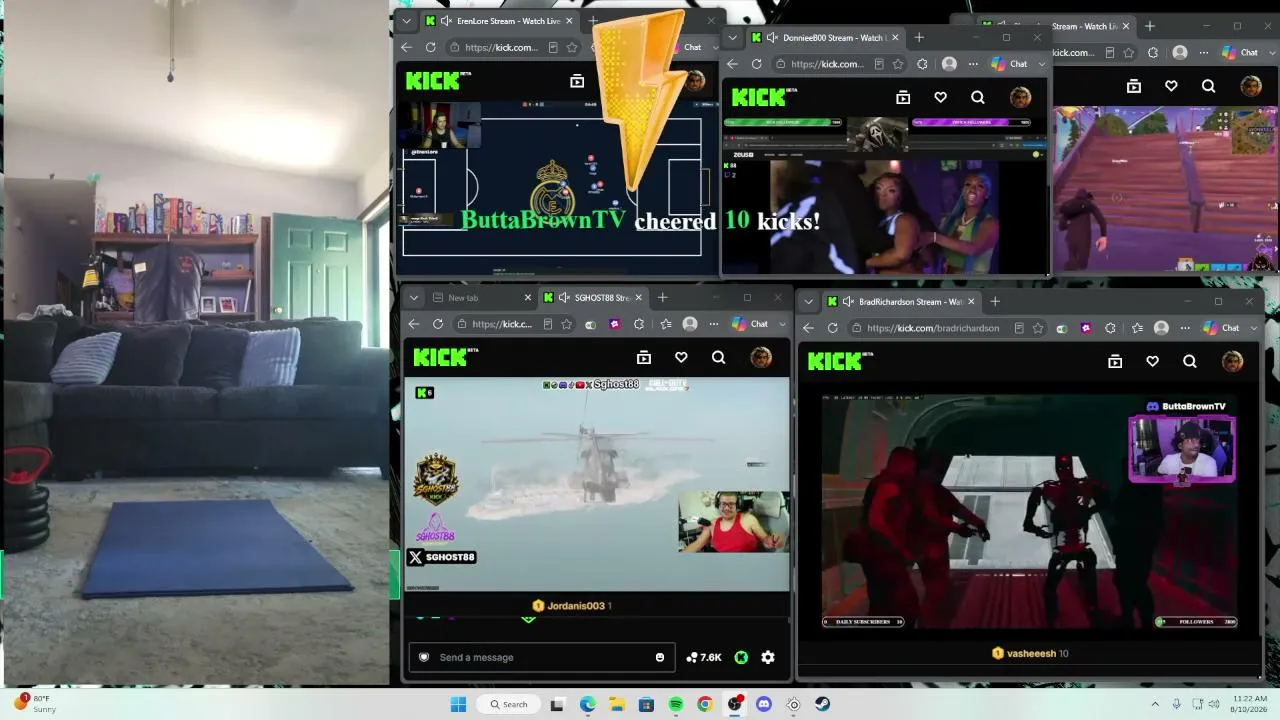Viewport: 1280px width, 720px height.
Task: Select the SGHOST88 Stream tab
Action: point(594,298)
